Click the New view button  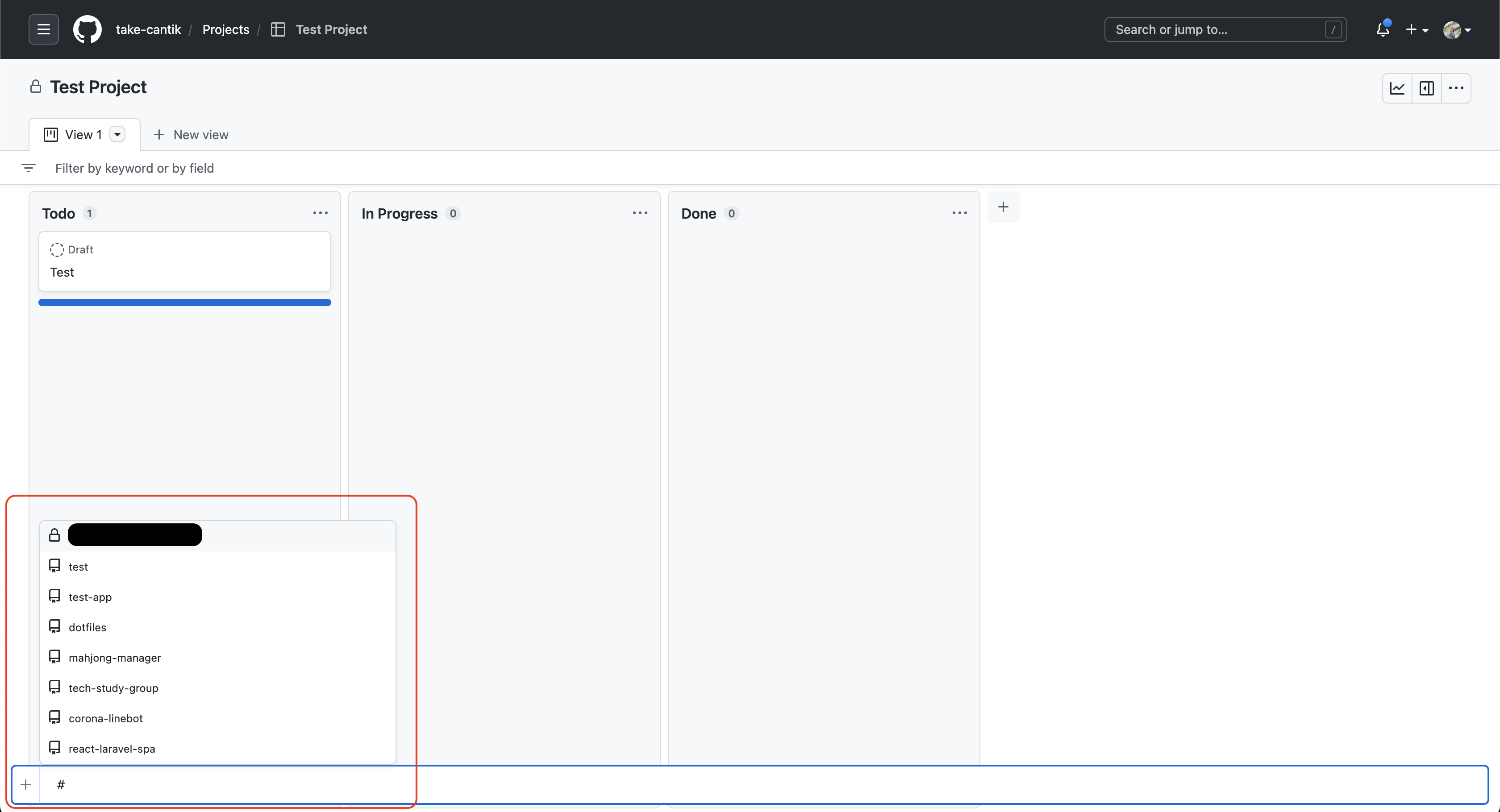pyautogui.click(x=191, y=134)
